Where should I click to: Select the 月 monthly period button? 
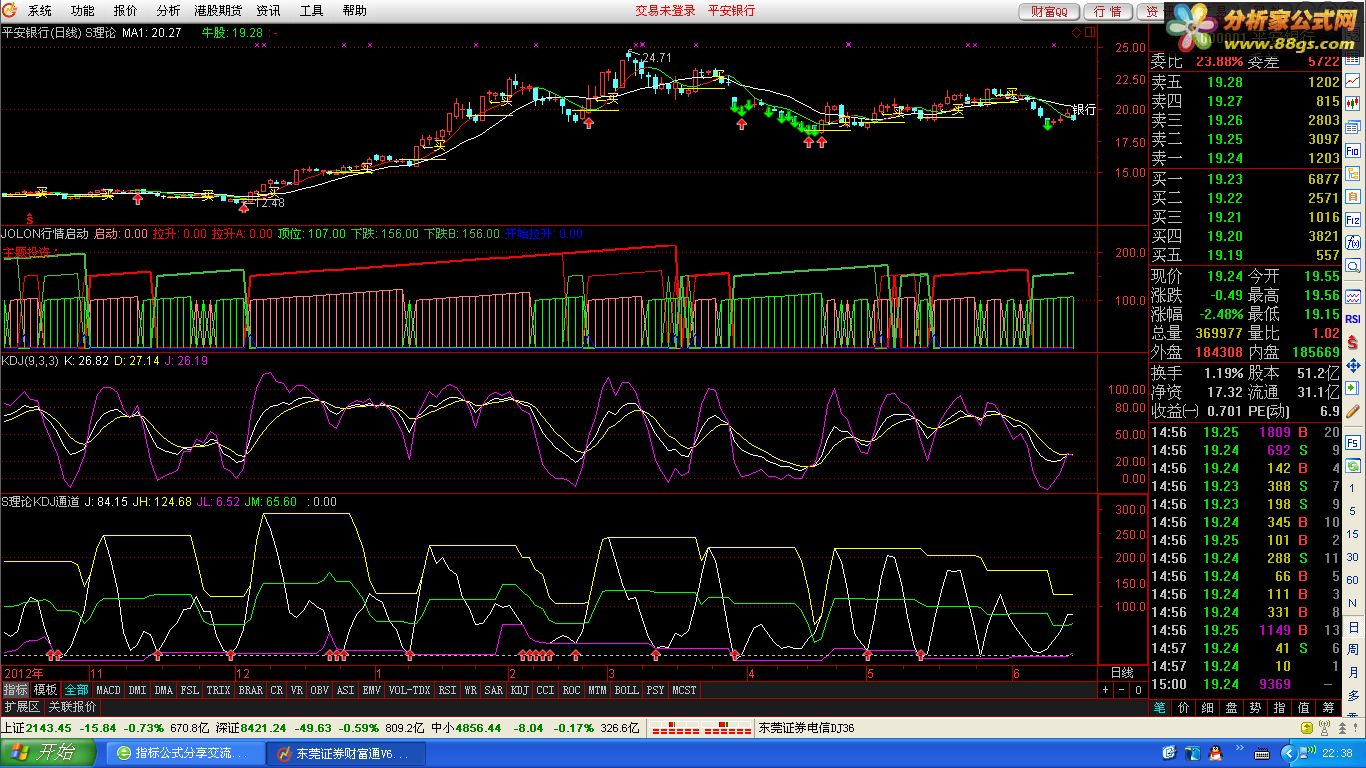pyautogui.click(x=1353, y=672)
